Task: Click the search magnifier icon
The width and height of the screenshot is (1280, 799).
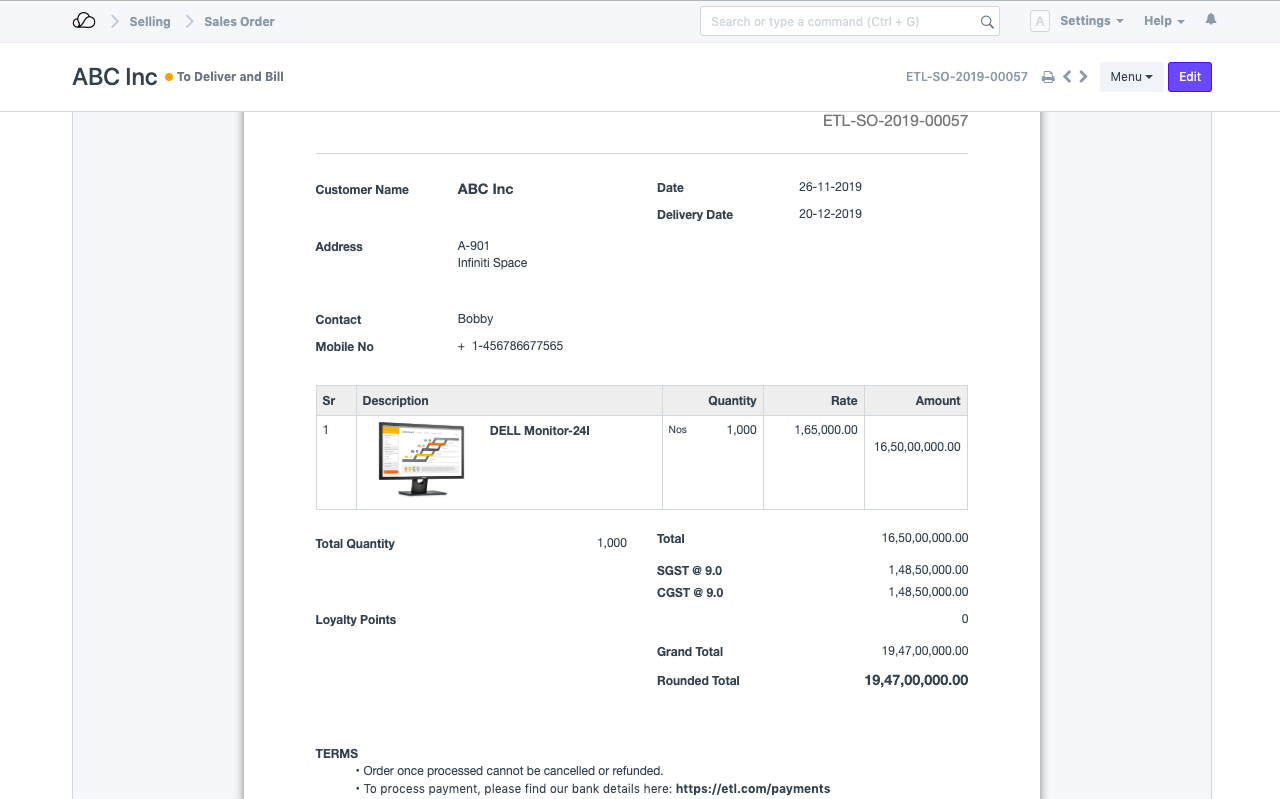Action: (x=986, y=22)
